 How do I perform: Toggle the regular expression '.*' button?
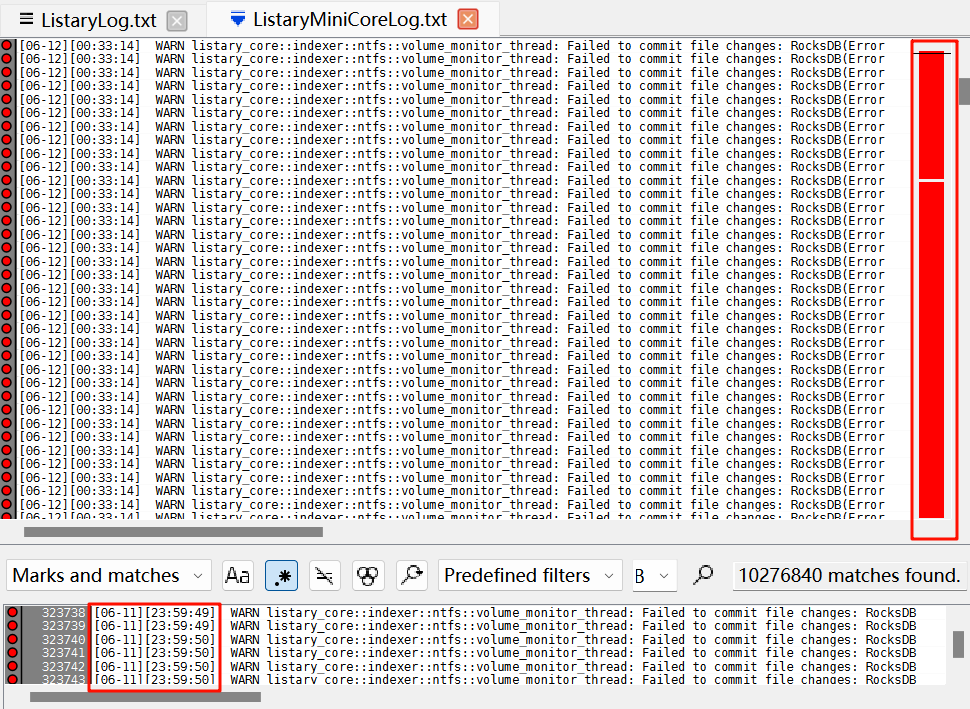281,575
